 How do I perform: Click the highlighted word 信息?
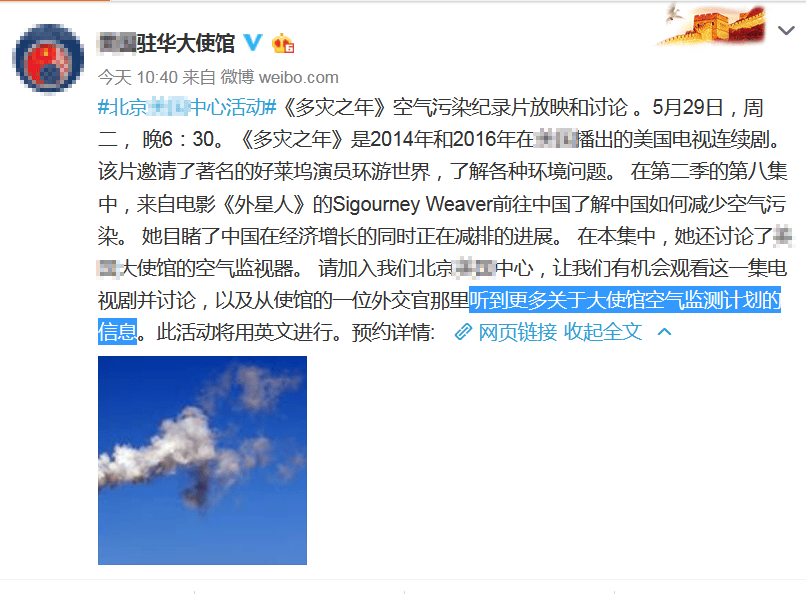pyautogui.click(x=117, y=332)
